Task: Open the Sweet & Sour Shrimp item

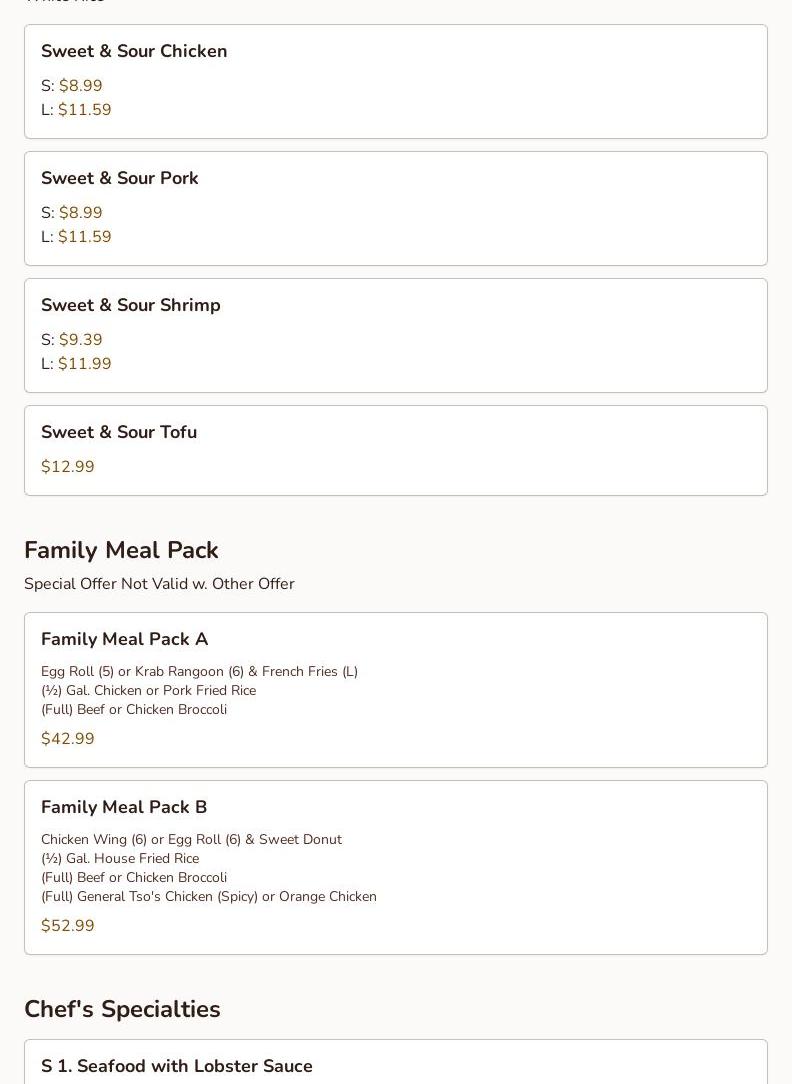Action: tap(396, 336)
